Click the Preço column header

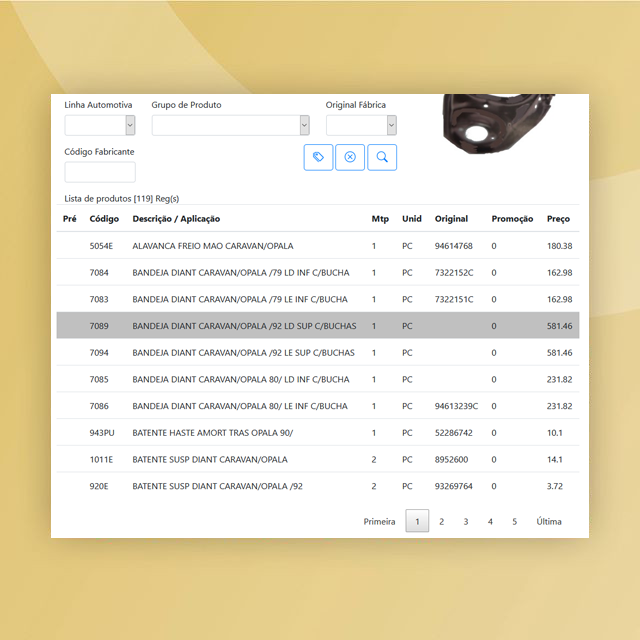(558, 219)
